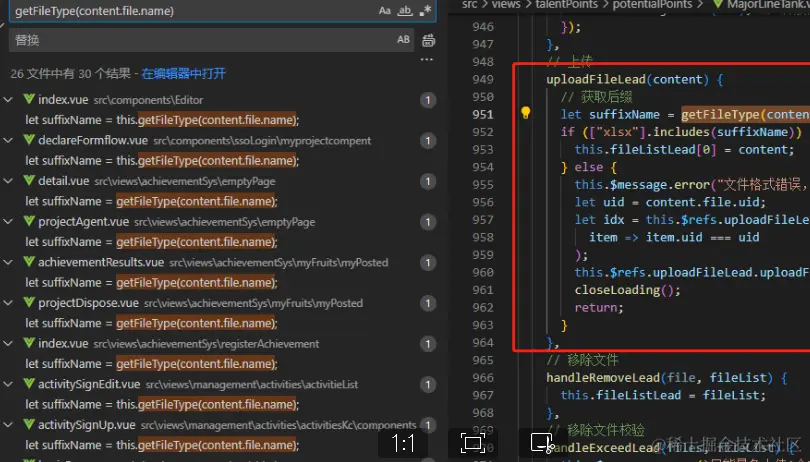The width and height of the screenshot is (810, 462).
Task: Click handleRemoveLead method definition
Action: click(x=603, y=378)
